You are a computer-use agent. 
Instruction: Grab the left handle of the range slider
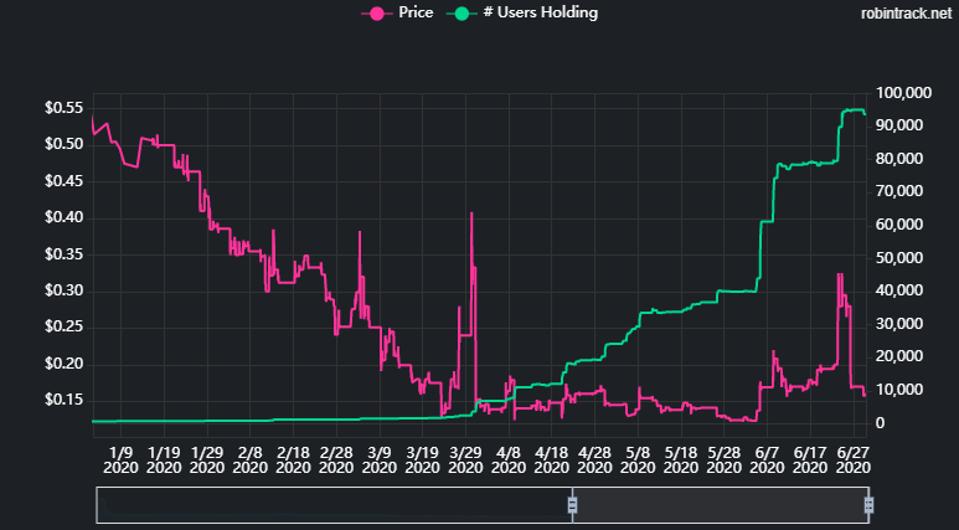tap(572, 505)
